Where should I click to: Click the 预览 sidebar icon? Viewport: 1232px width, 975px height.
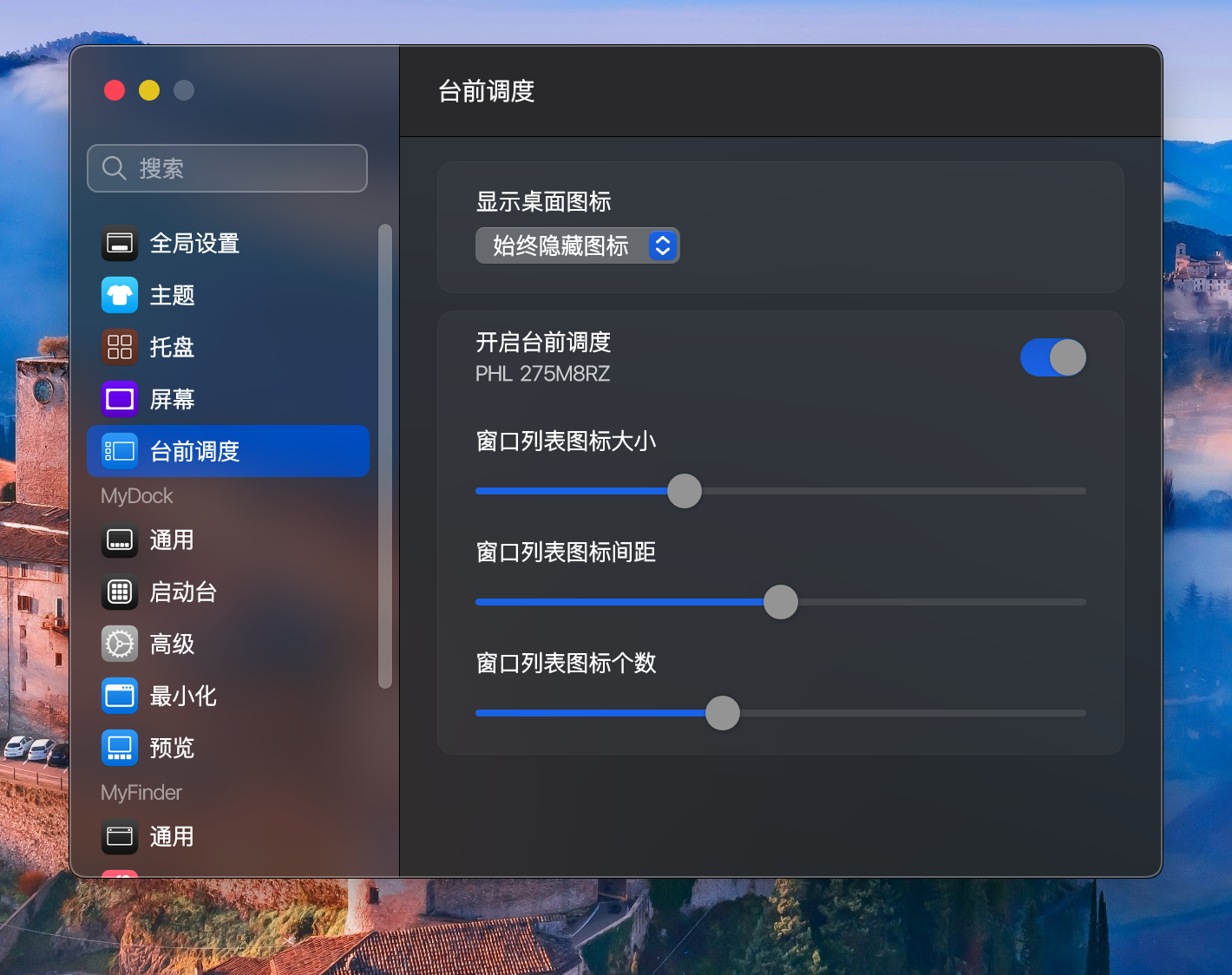coord(120,749)
